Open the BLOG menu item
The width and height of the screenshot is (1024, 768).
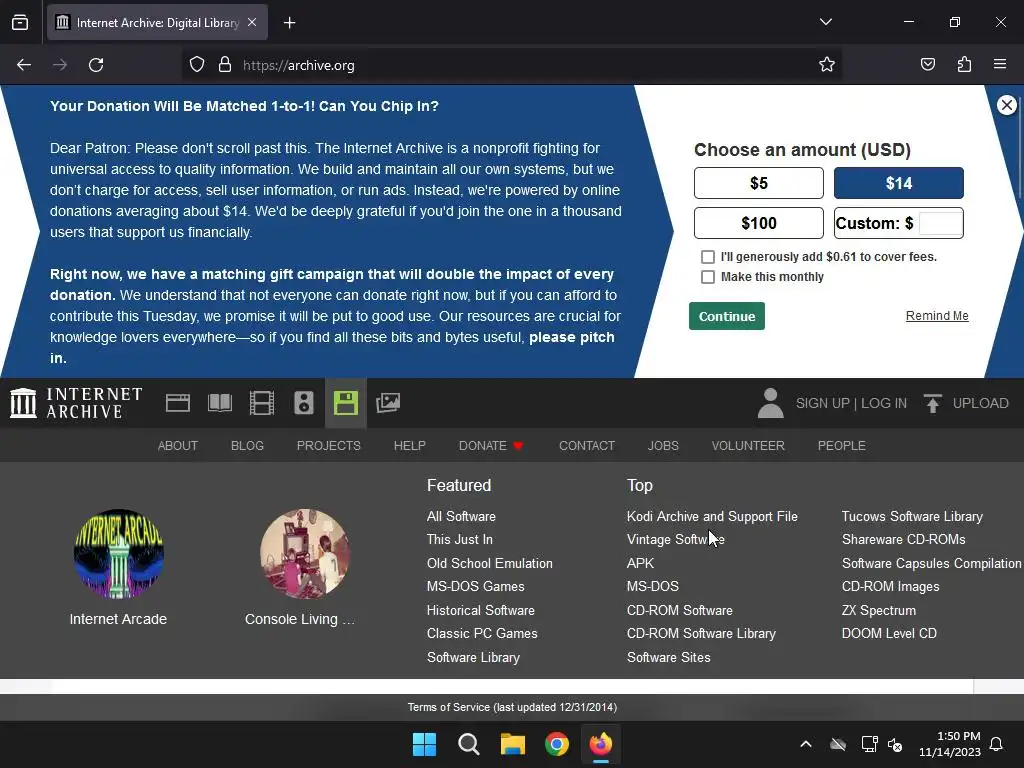tap(248, 445)
